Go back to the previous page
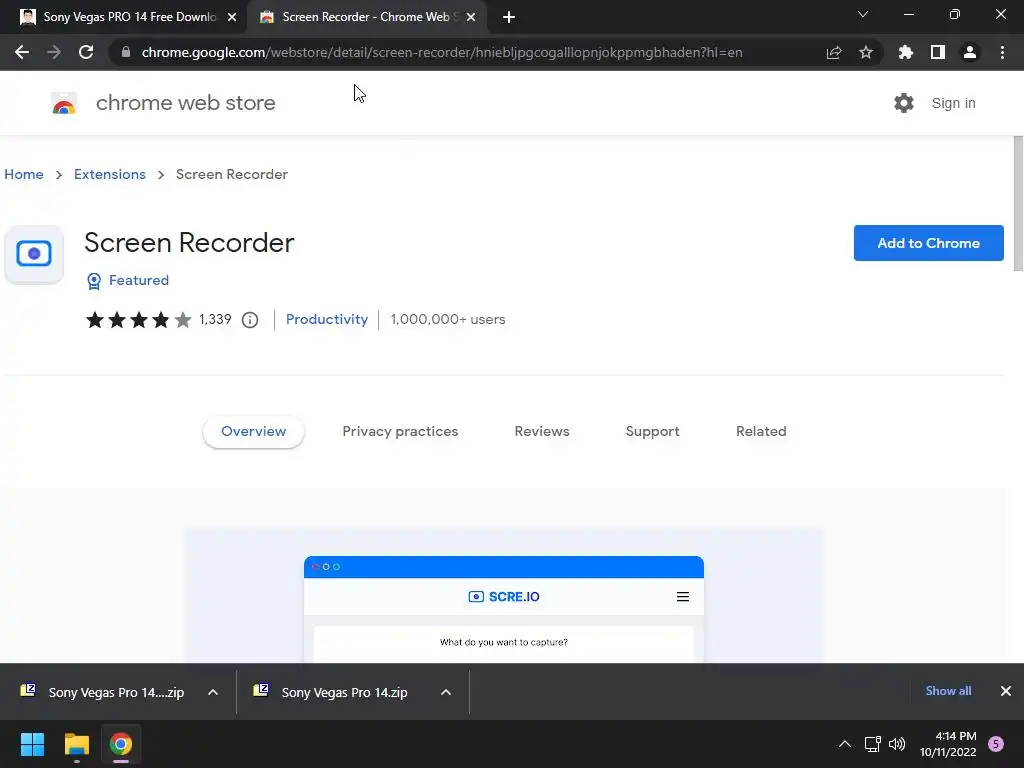Image resolution: width=1024 pixels, height=768 pixels. (x=22, y=52)
